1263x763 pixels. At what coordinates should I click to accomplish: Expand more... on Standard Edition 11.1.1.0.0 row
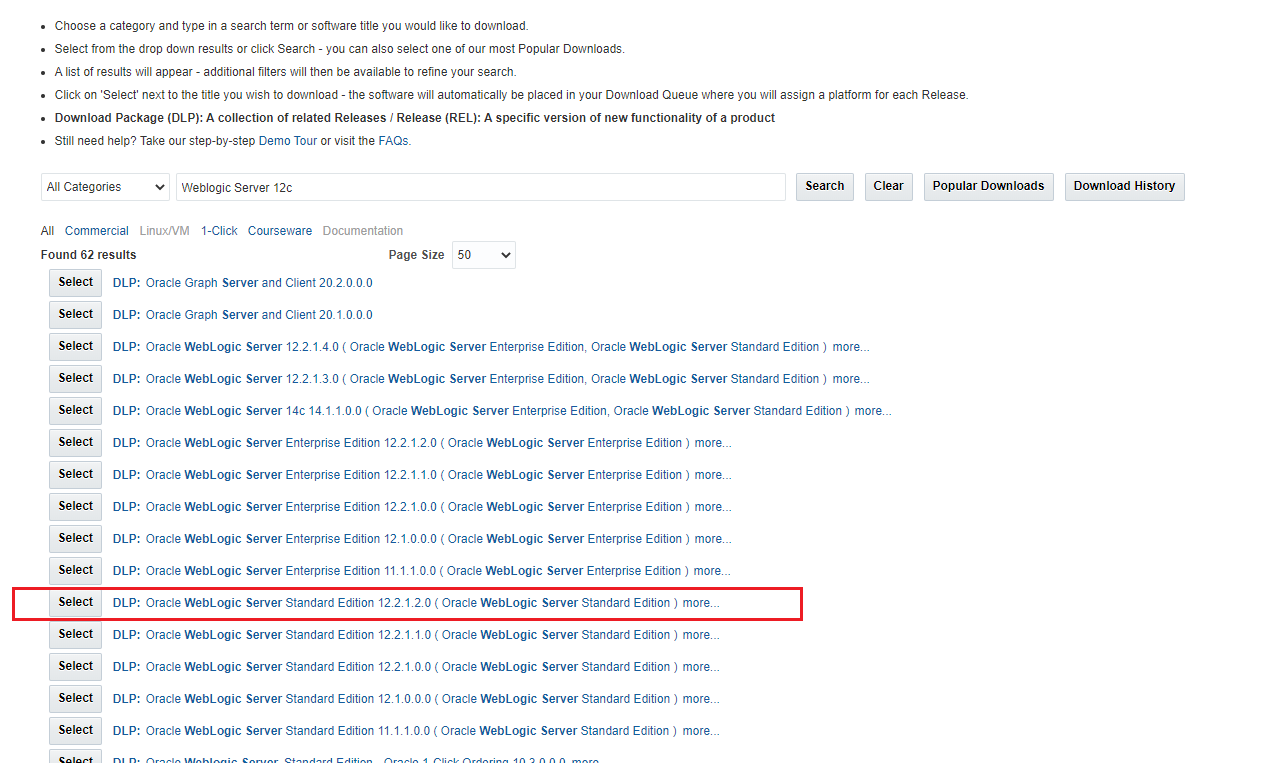700,731
